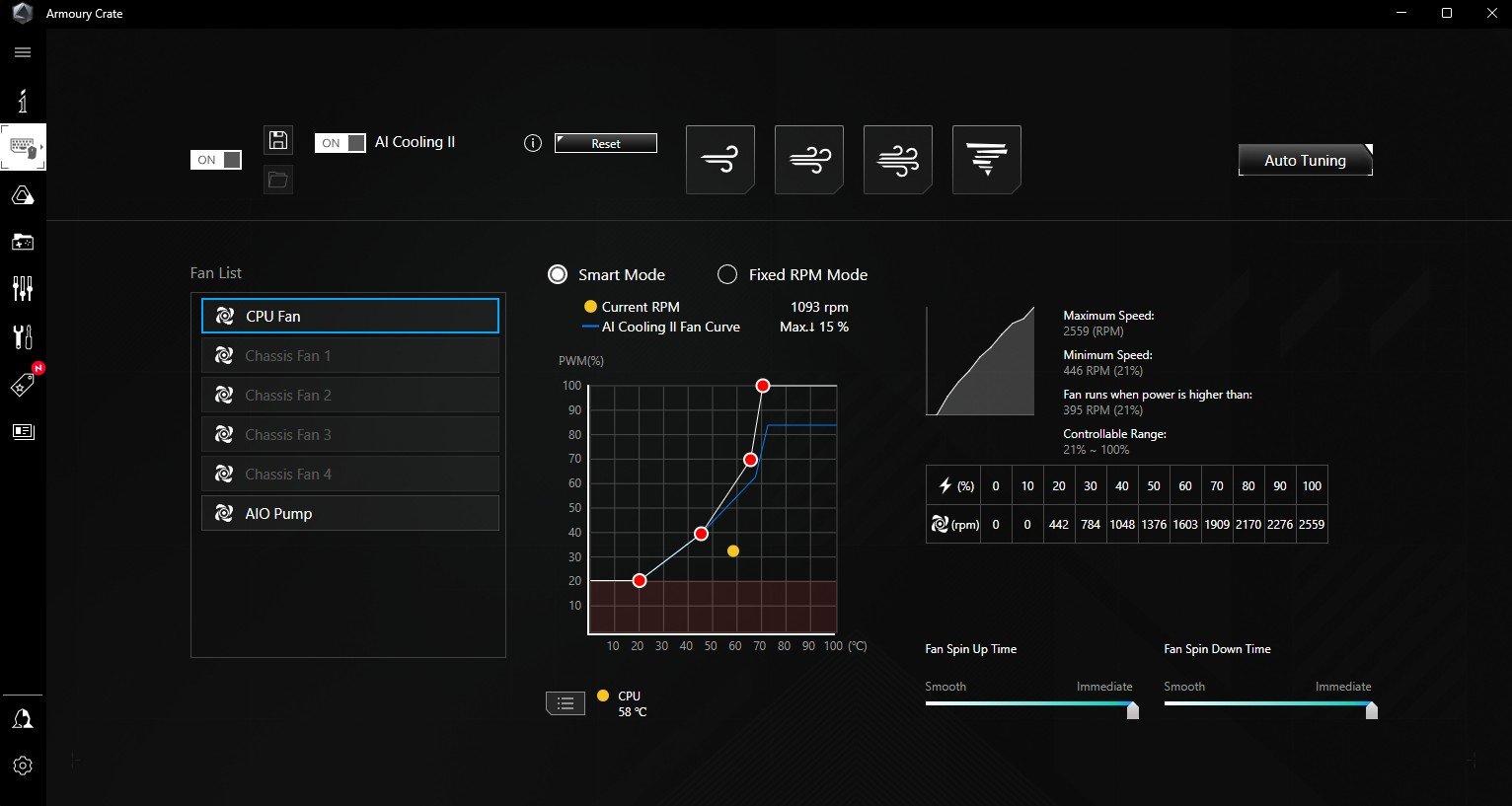Viewport: 1512px width, 806px height.
Task: Select the Silent fan preset icon
Action: click(719, 160)
